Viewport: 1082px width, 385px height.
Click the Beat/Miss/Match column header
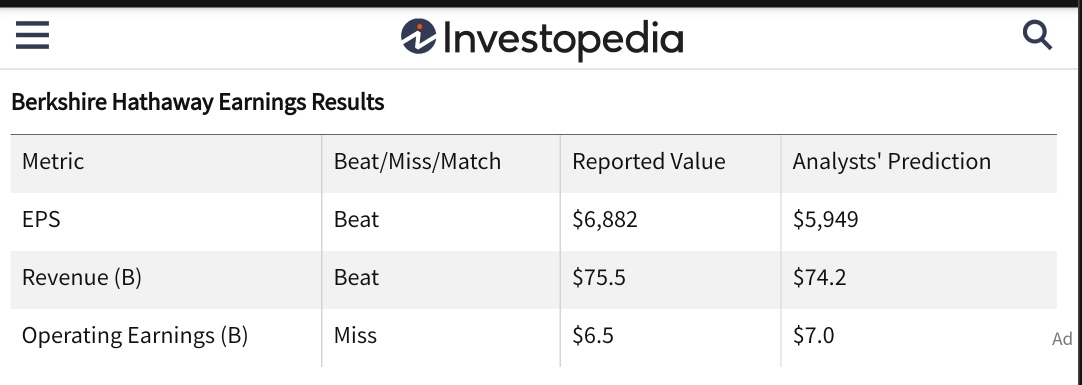click(417, 161)
